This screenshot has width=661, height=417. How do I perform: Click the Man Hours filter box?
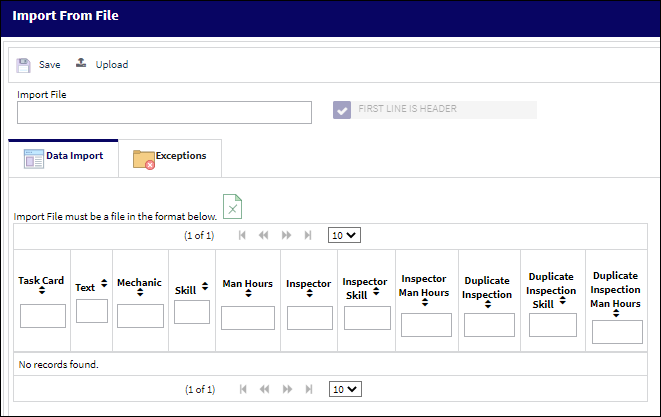(x=248, y=318)
